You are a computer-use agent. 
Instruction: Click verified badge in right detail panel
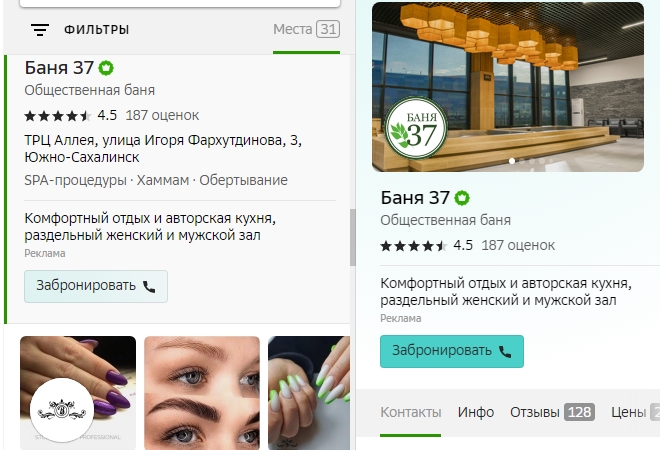tap(462, 198)
